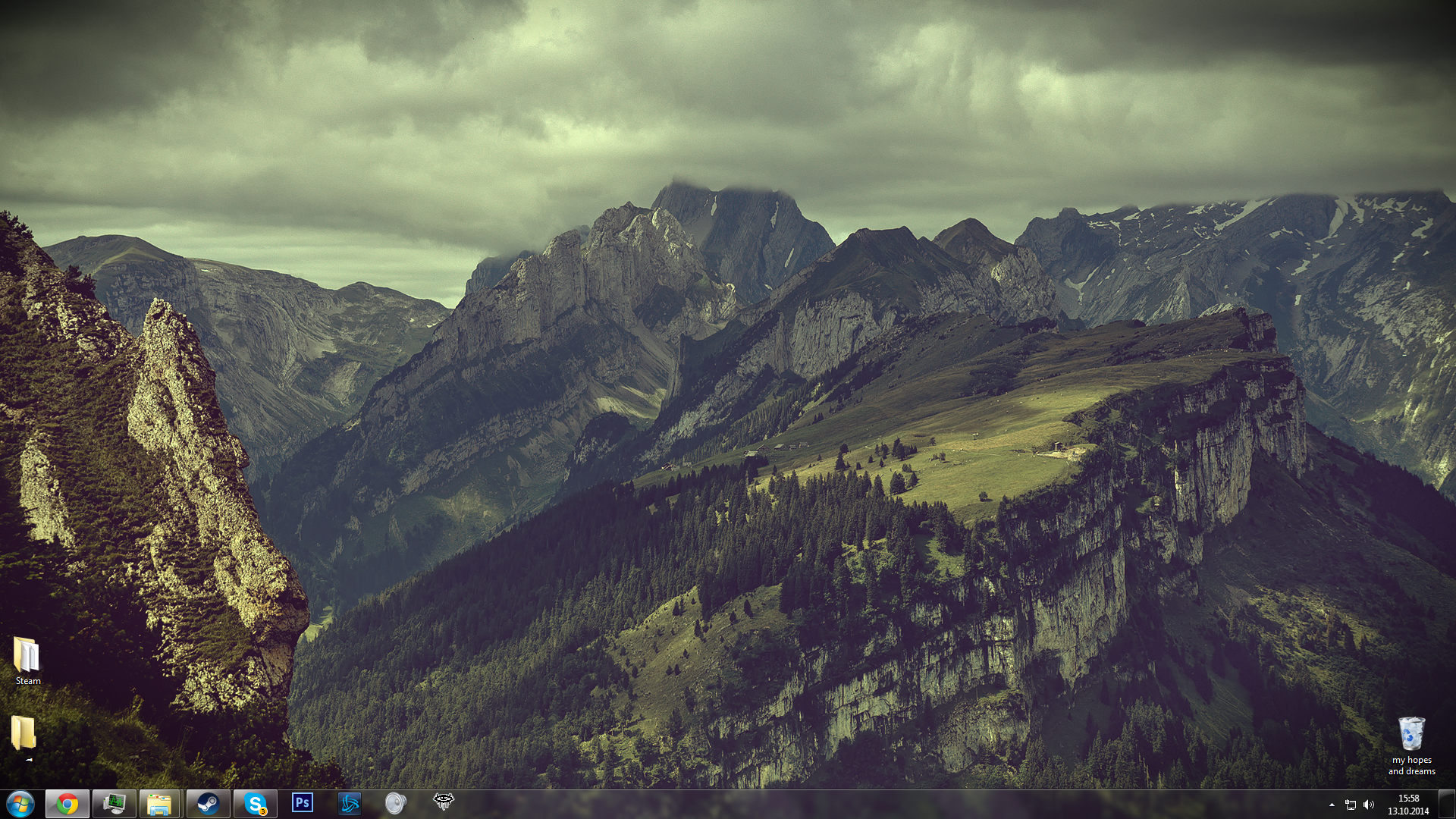Open the clock and date flyout

[1408, 805]
